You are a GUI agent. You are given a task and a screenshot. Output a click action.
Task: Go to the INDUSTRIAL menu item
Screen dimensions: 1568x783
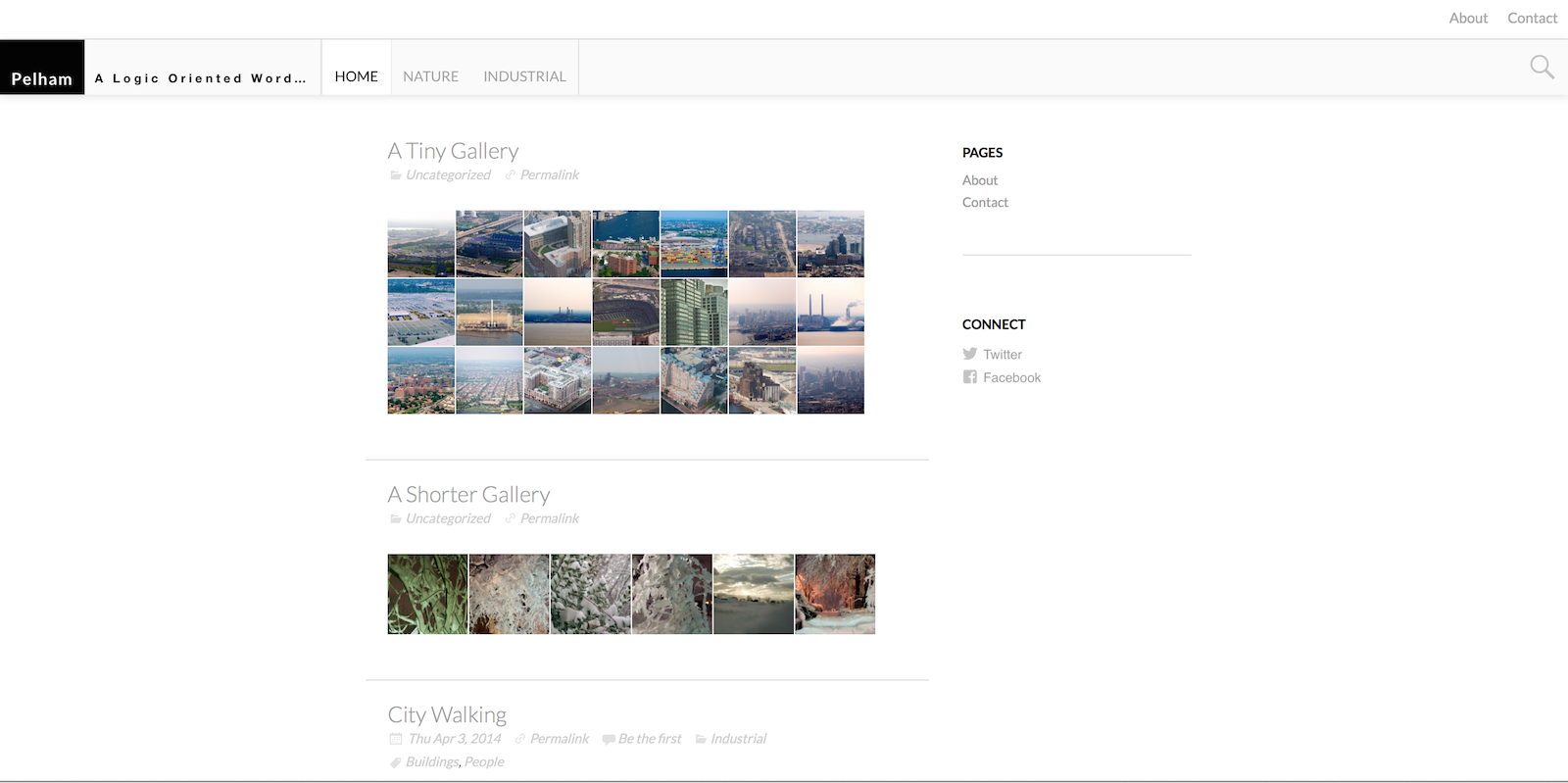coord(524,76)
